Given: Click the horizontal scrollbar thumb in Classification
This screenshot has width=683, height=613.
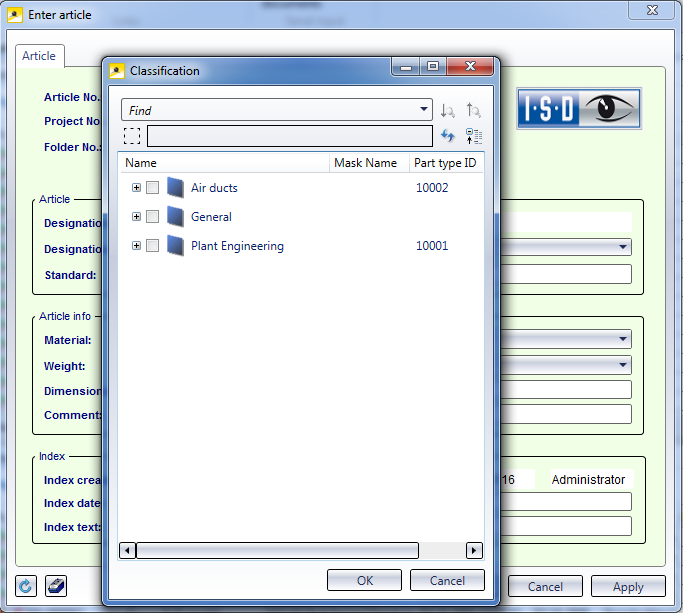Looking at the screenshot, I should [277, 551].
